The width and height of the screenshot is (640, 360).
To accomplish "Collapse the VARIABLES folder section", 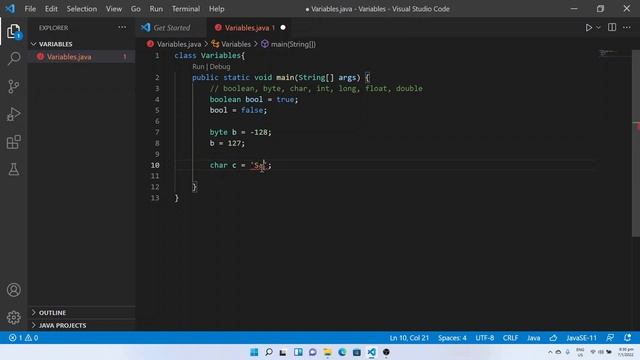I will click(82, 44).
